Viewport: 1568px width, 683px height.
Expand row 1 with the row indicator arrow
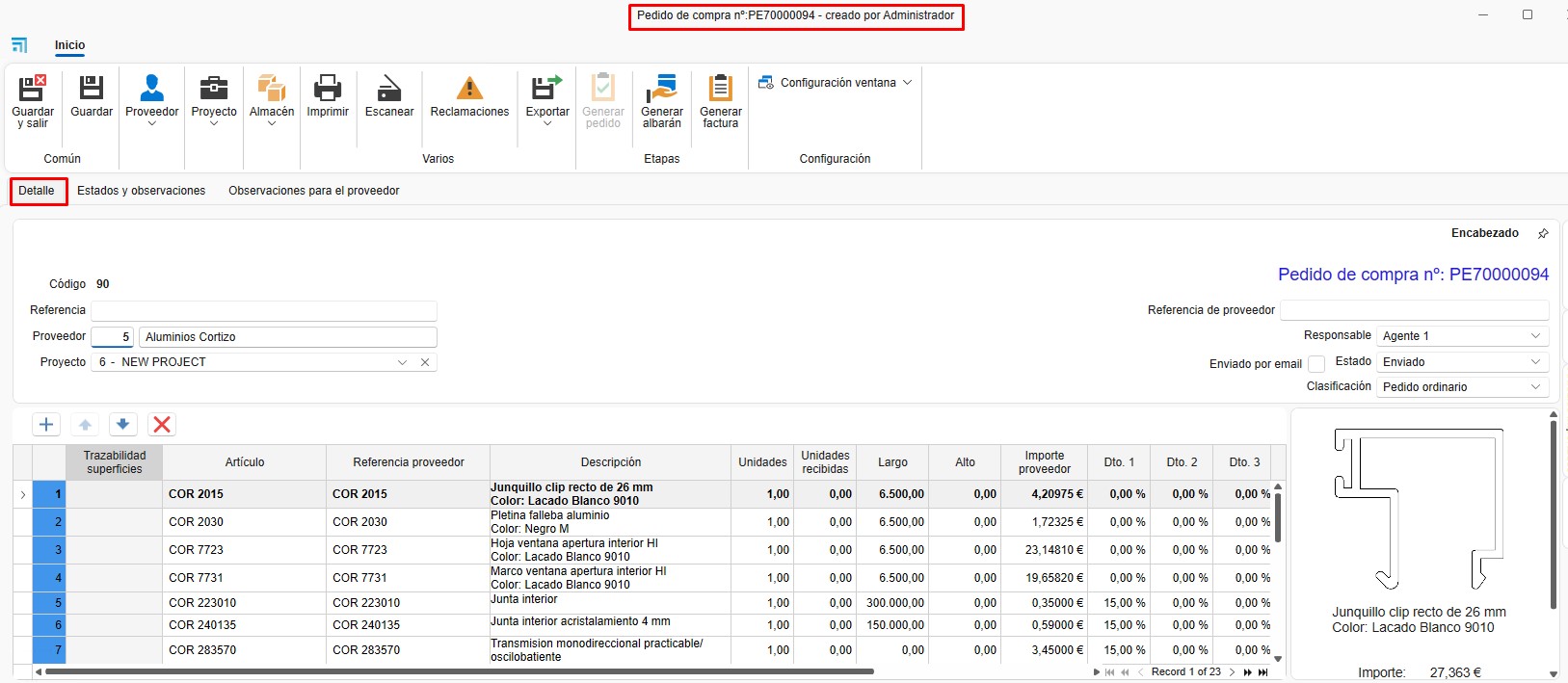click(x=23, y=494)
